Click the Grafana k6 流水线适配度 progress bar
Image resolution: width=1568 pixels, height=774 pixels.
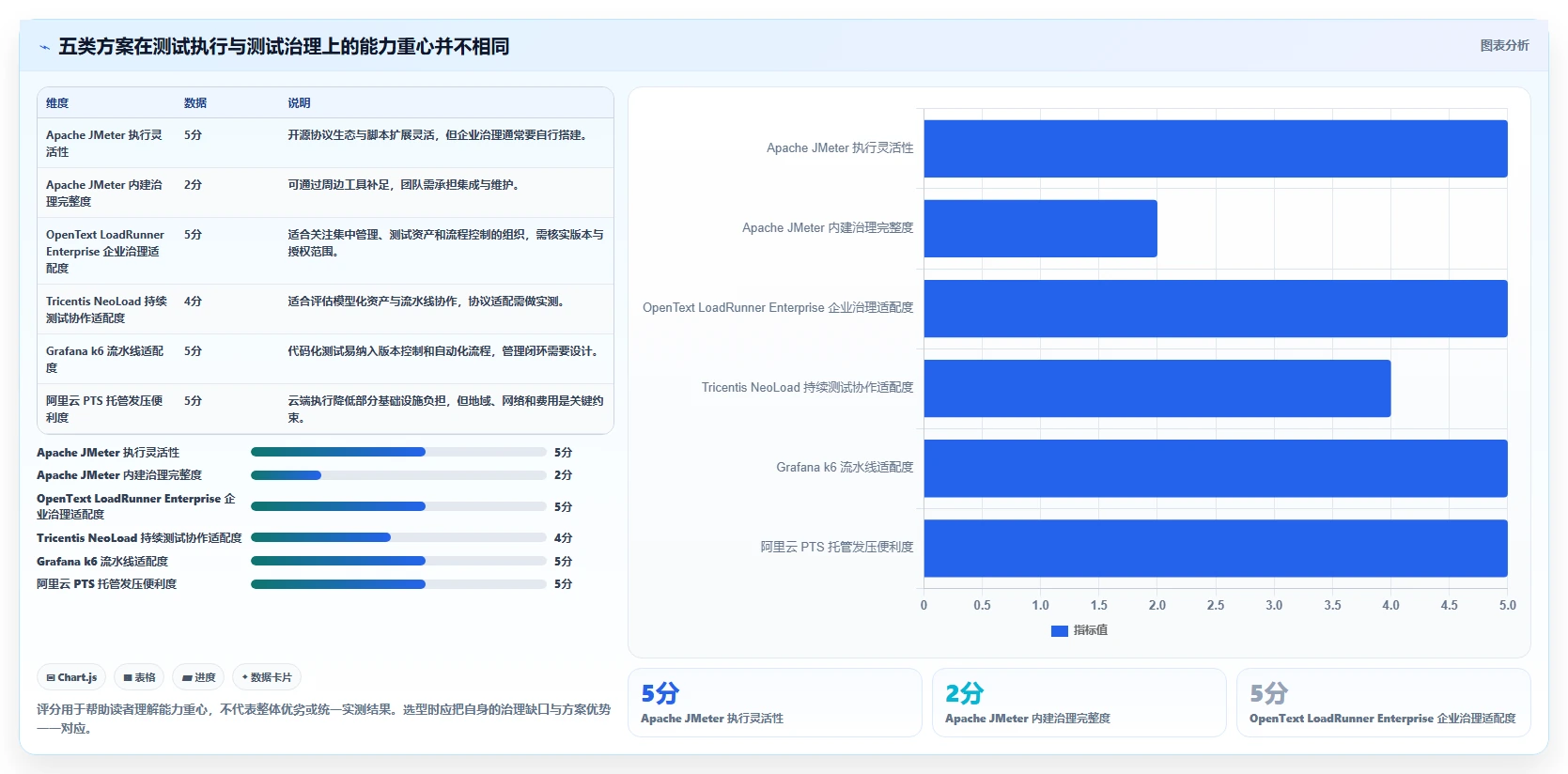tap(398, 561)
